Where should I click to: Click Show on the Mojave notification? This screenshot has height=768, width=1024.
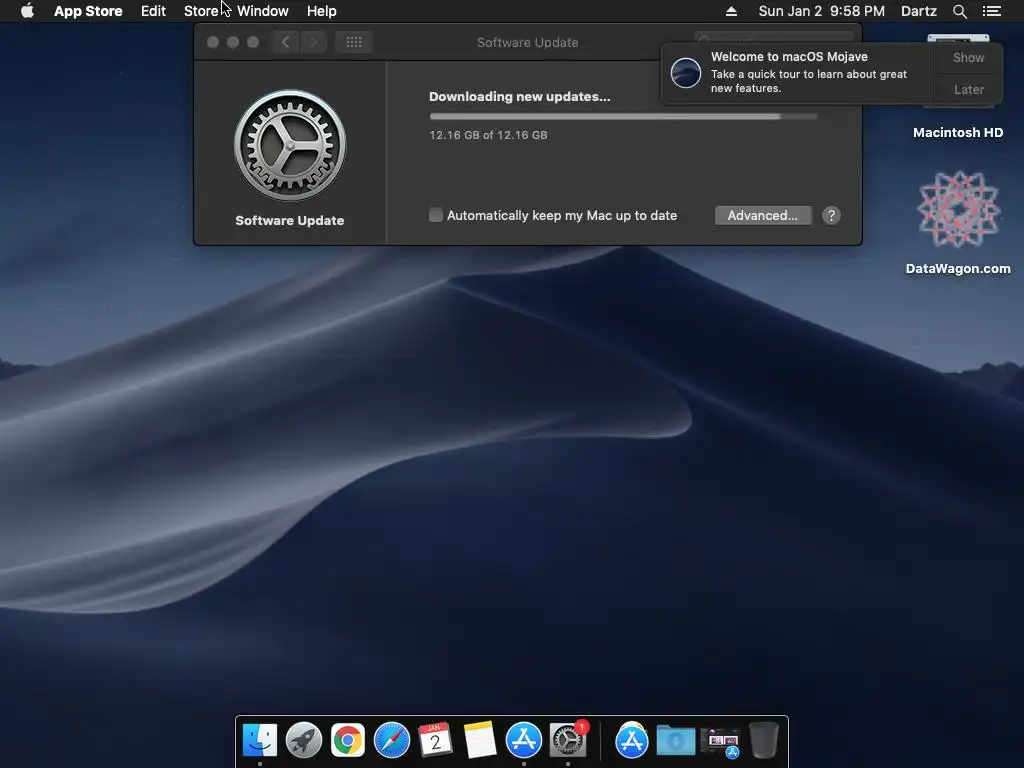click(968, 57)
